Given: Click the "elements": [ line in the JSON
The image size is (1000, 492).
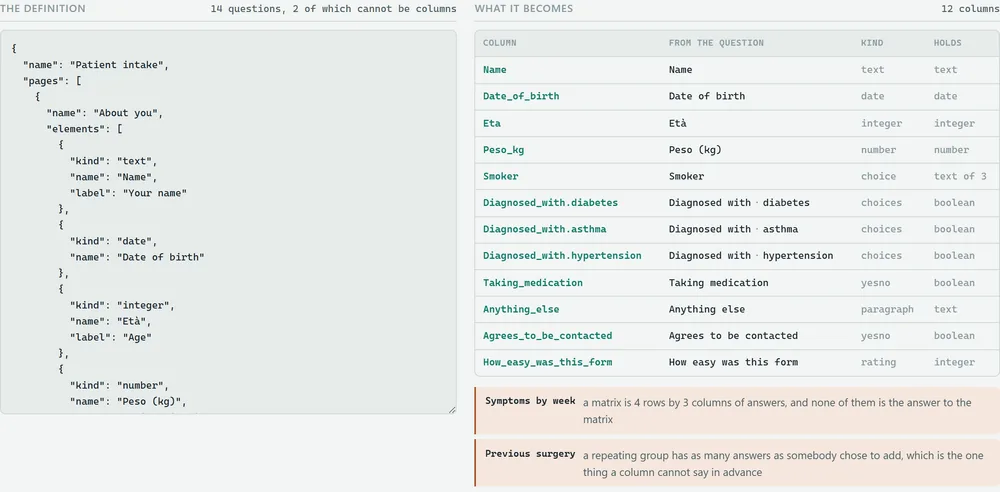Looking at the screenshot, I should tap(84, 128).
